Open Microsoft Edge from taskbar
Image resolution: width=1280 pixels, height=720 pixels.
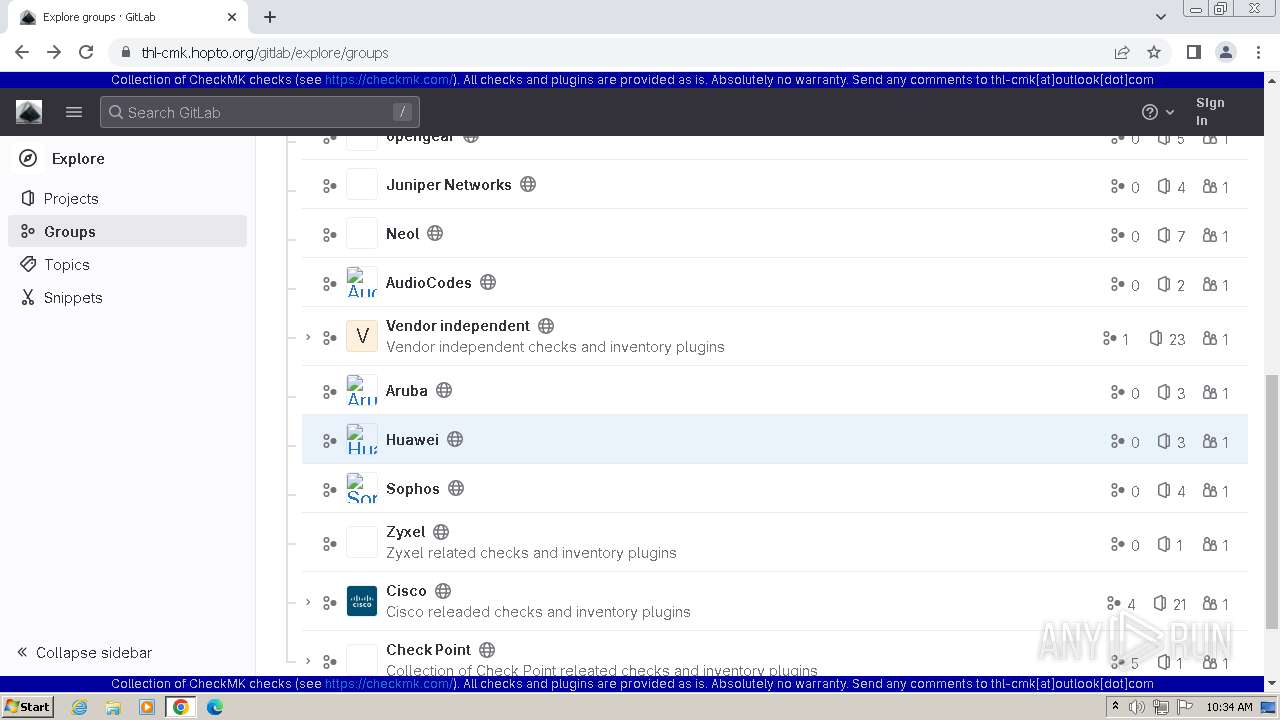click(214, 706)
